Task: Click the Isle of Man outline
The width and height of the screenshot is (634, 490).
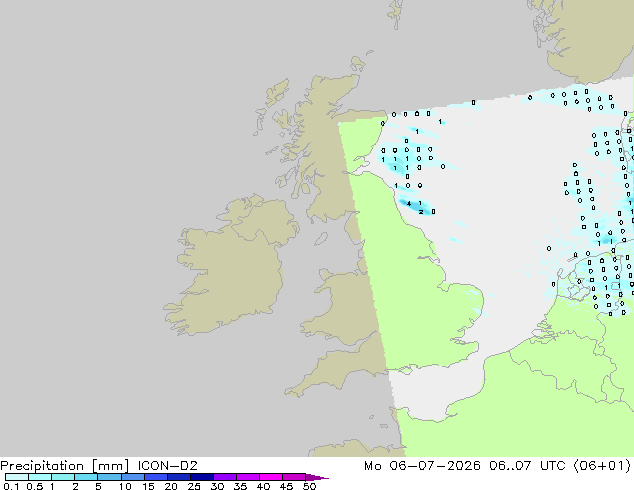Action: pos(321,239)
